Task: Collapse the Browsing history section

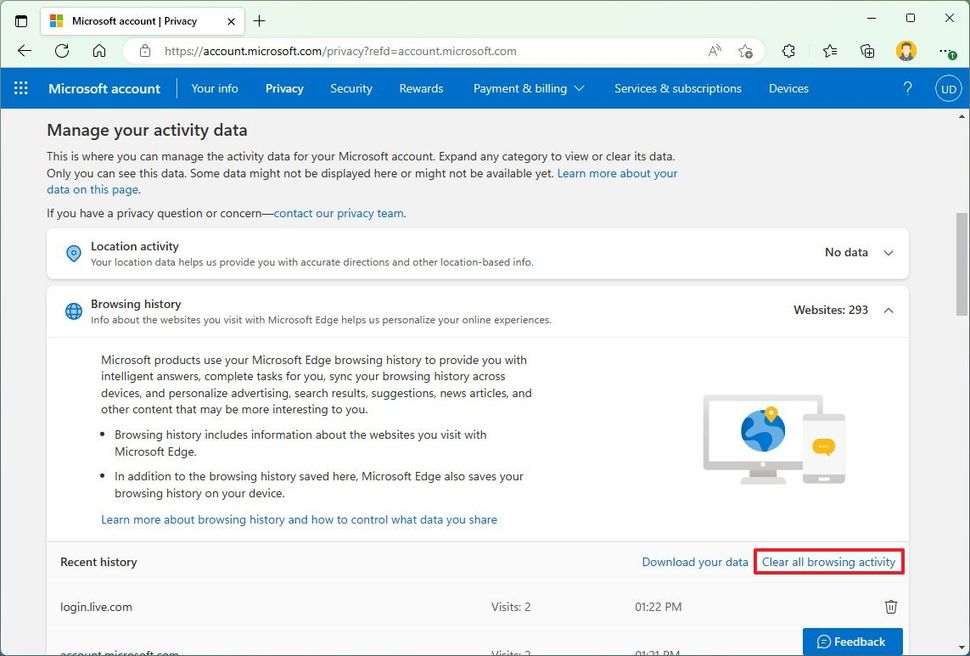Action: pyautogui.click(x=888, y=310)
